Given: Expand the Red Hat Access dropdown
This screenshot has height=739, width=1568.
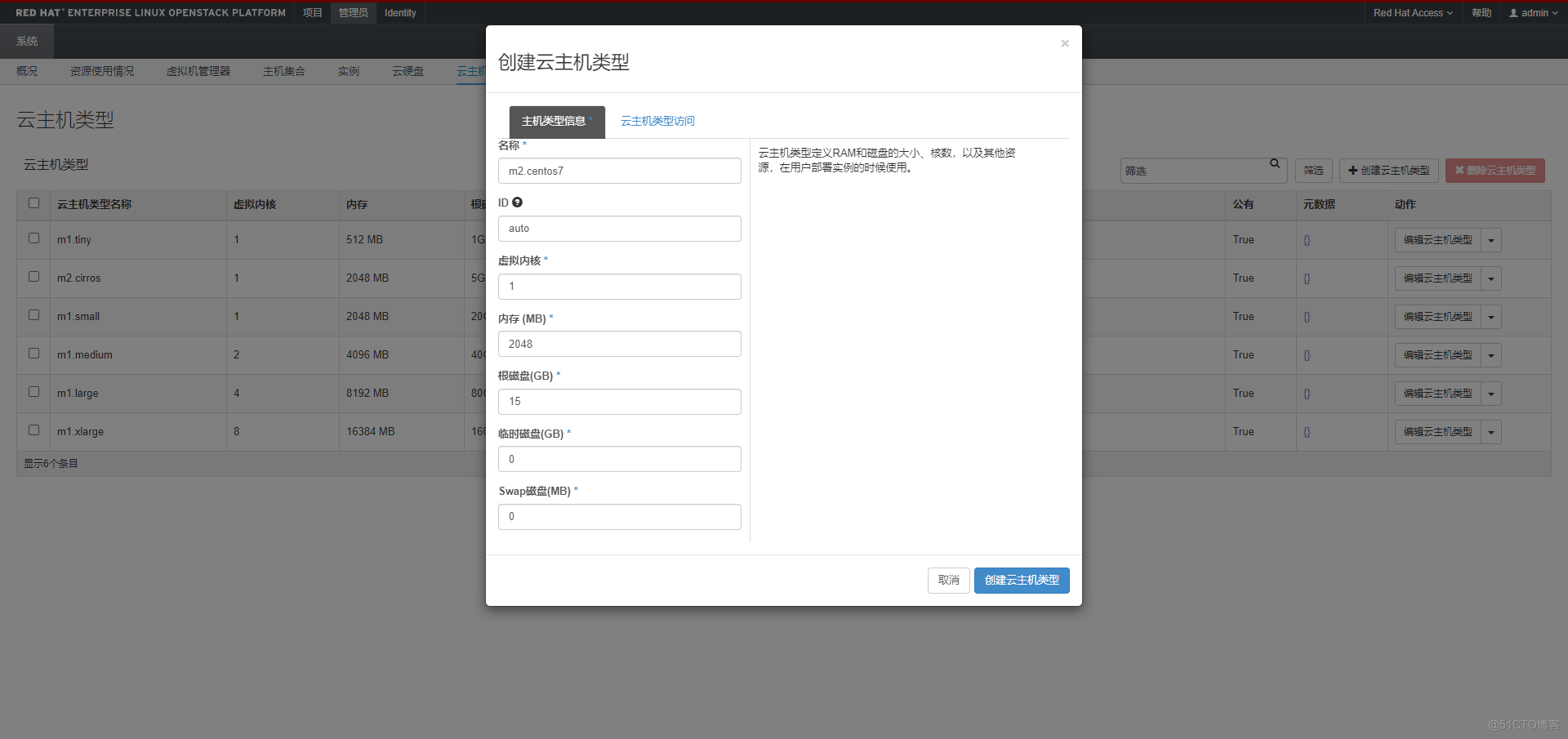Looking at the screenshot, I should coord(1412,12).
